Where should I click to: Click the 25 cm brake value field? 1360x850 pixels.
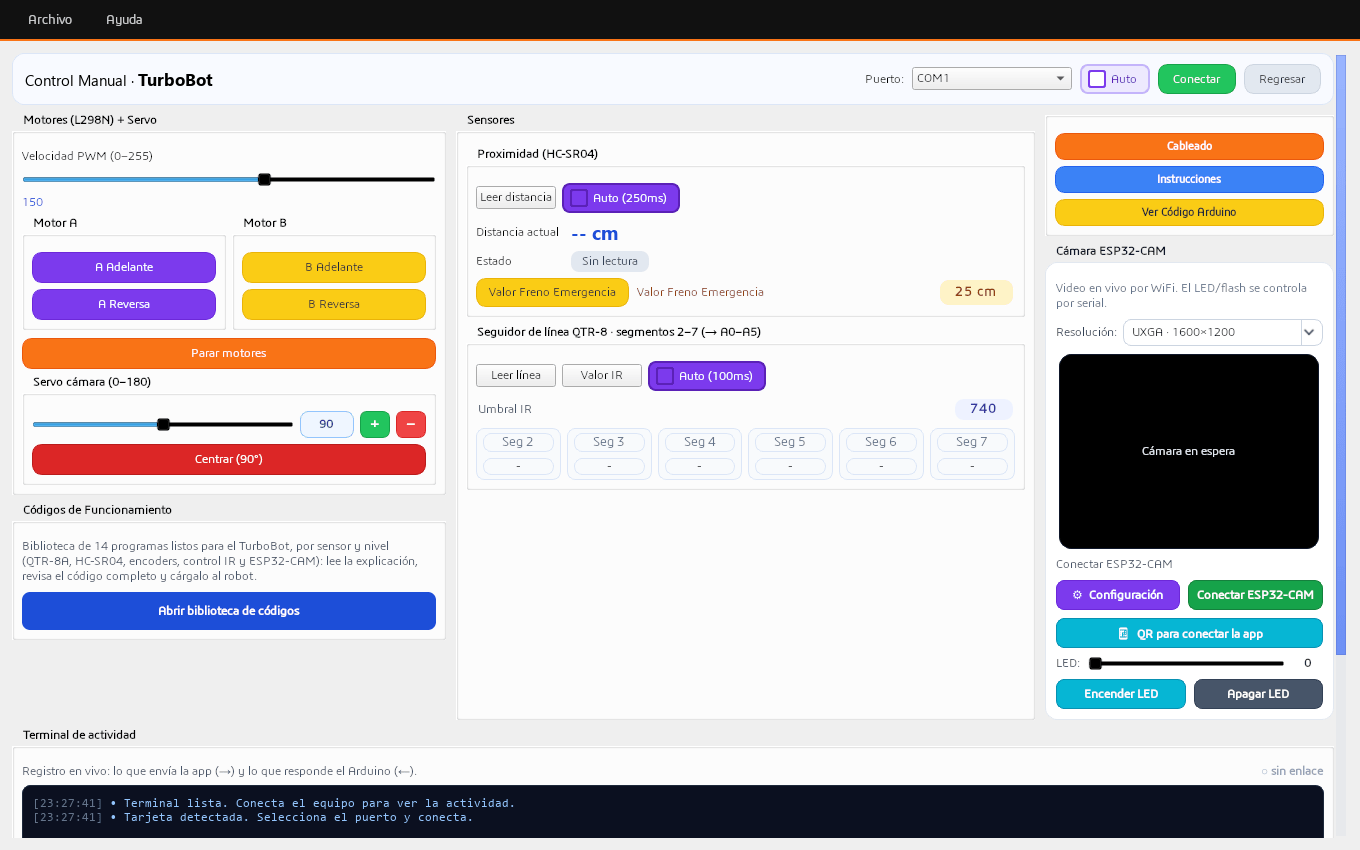tap(976, 292)
